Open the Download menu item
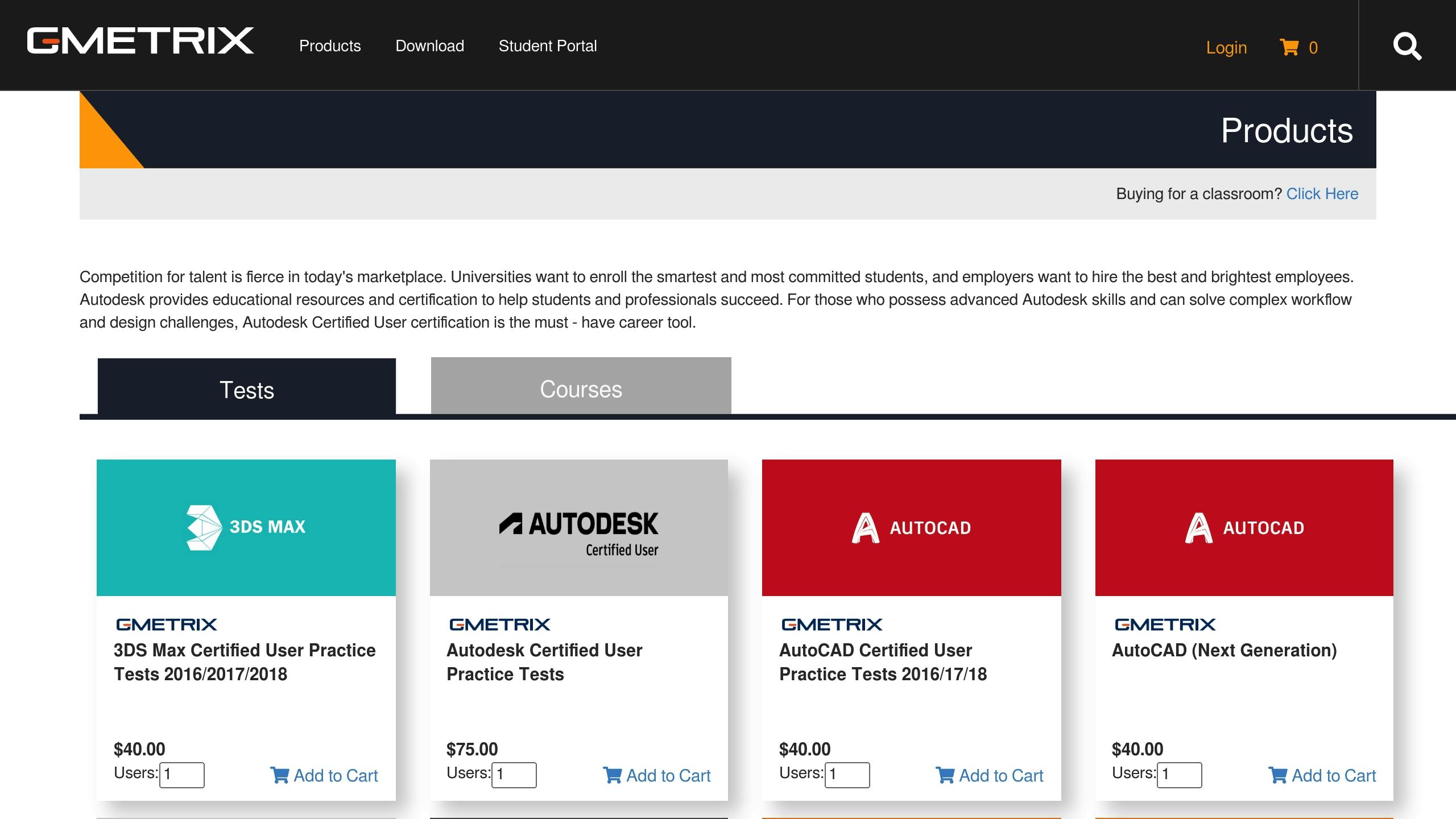The height and width of the screenshot is (819, 1456). (x=430, y=46)
